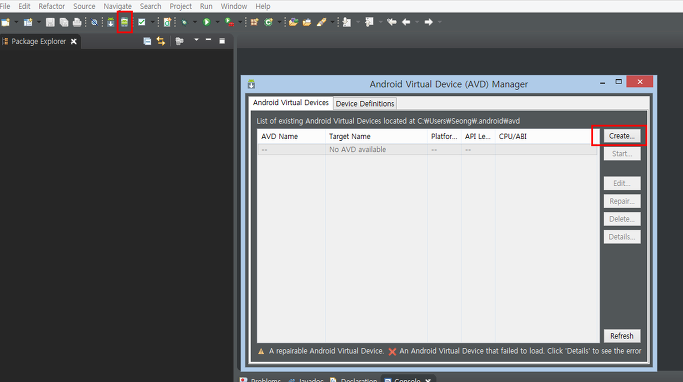Click the Open Task folder icon
Screen dimensions: 683x382
coord(307,22)
